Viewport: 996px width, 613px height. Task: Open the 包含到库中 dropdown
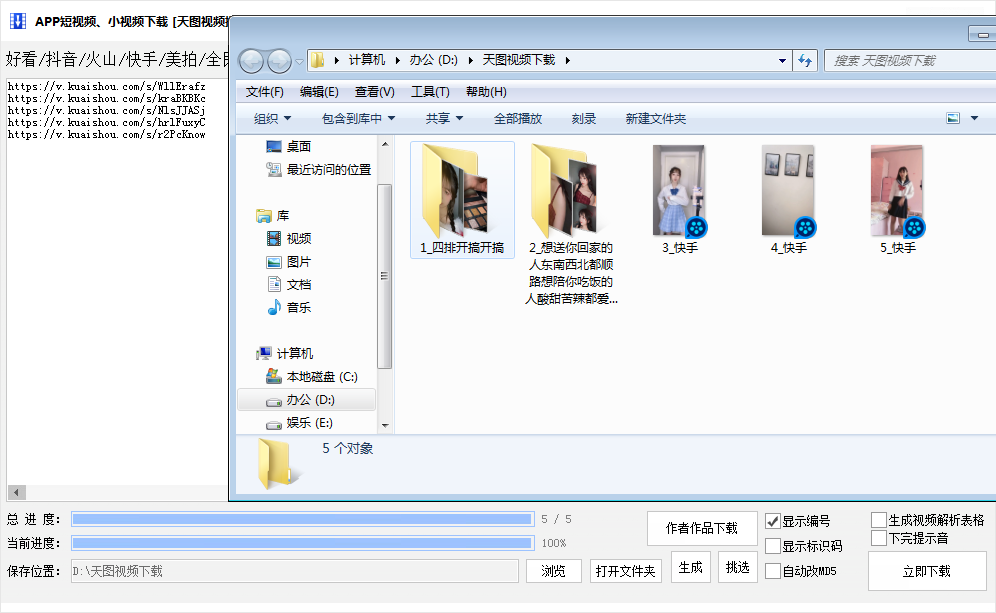click(358, 119)
